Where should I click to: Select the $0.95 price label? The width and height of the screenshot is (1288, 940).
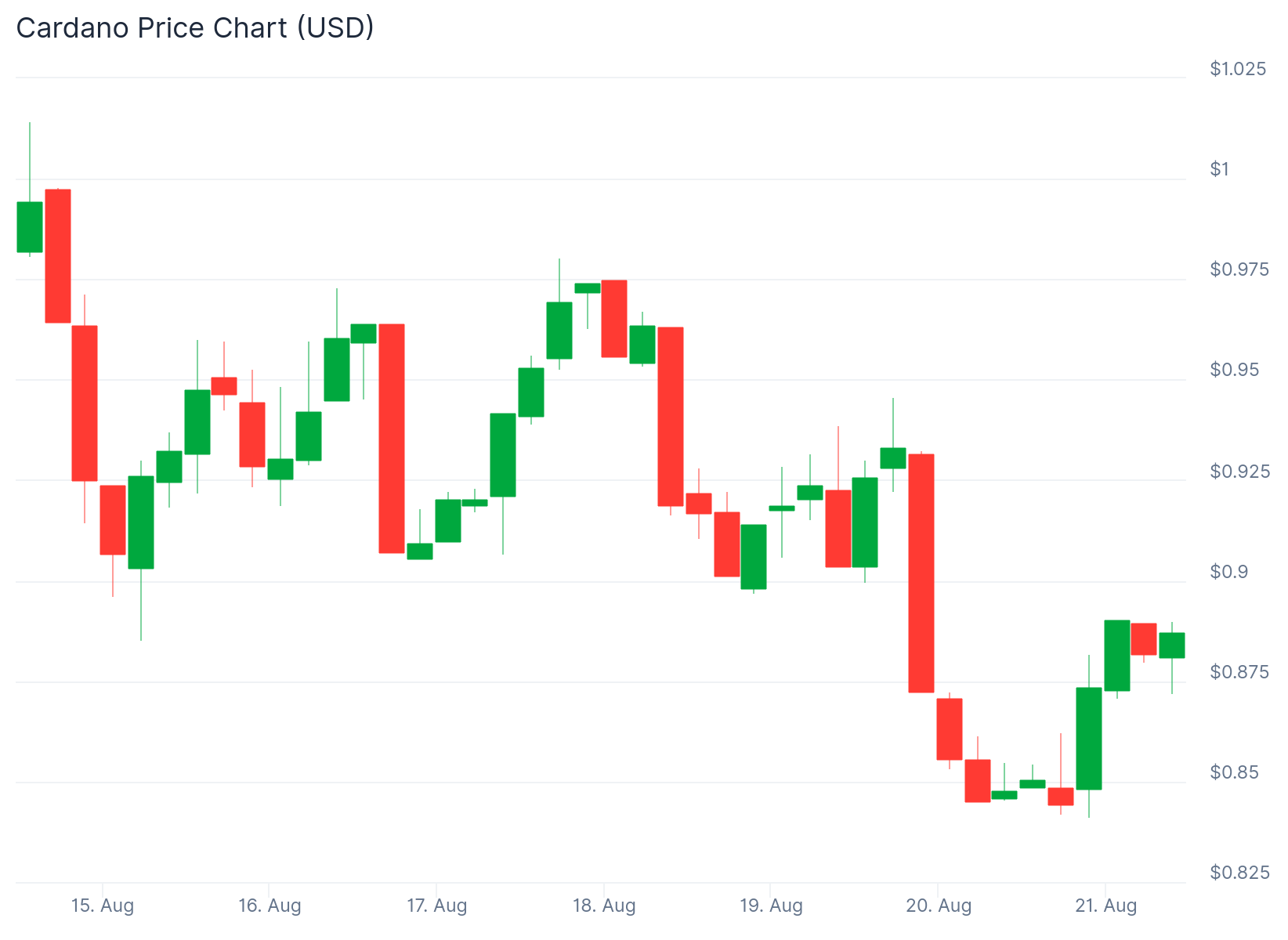click(x=1234, y=370)
